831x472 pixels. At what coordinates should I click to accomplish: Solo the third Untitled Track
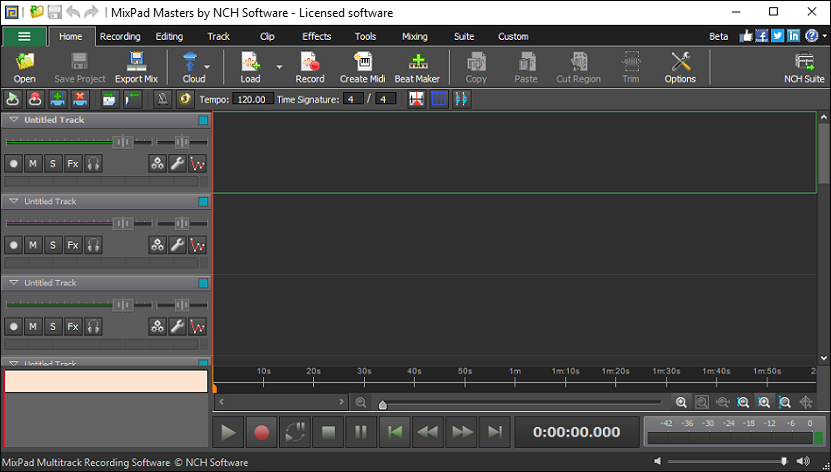pyautogui.click(x=52, y=327)
